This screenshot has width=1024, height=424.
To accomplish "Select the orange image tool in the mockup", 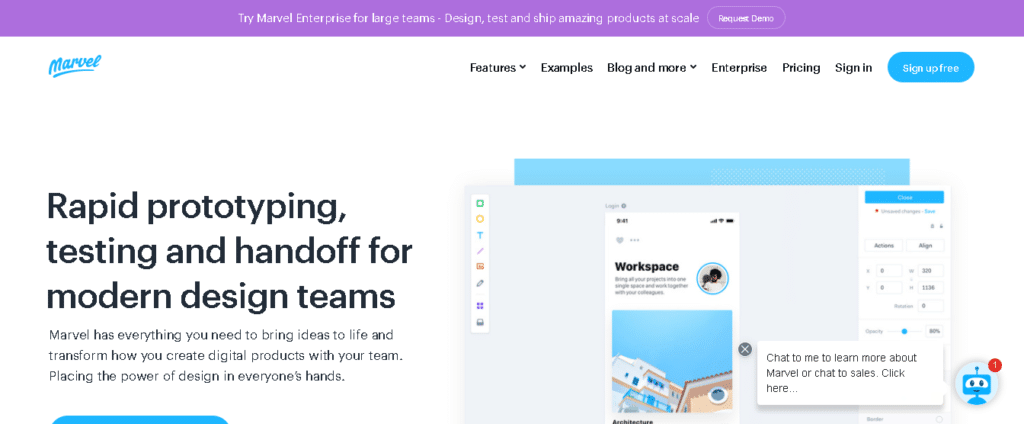I will pyautogui.click(x=480, y=267).
